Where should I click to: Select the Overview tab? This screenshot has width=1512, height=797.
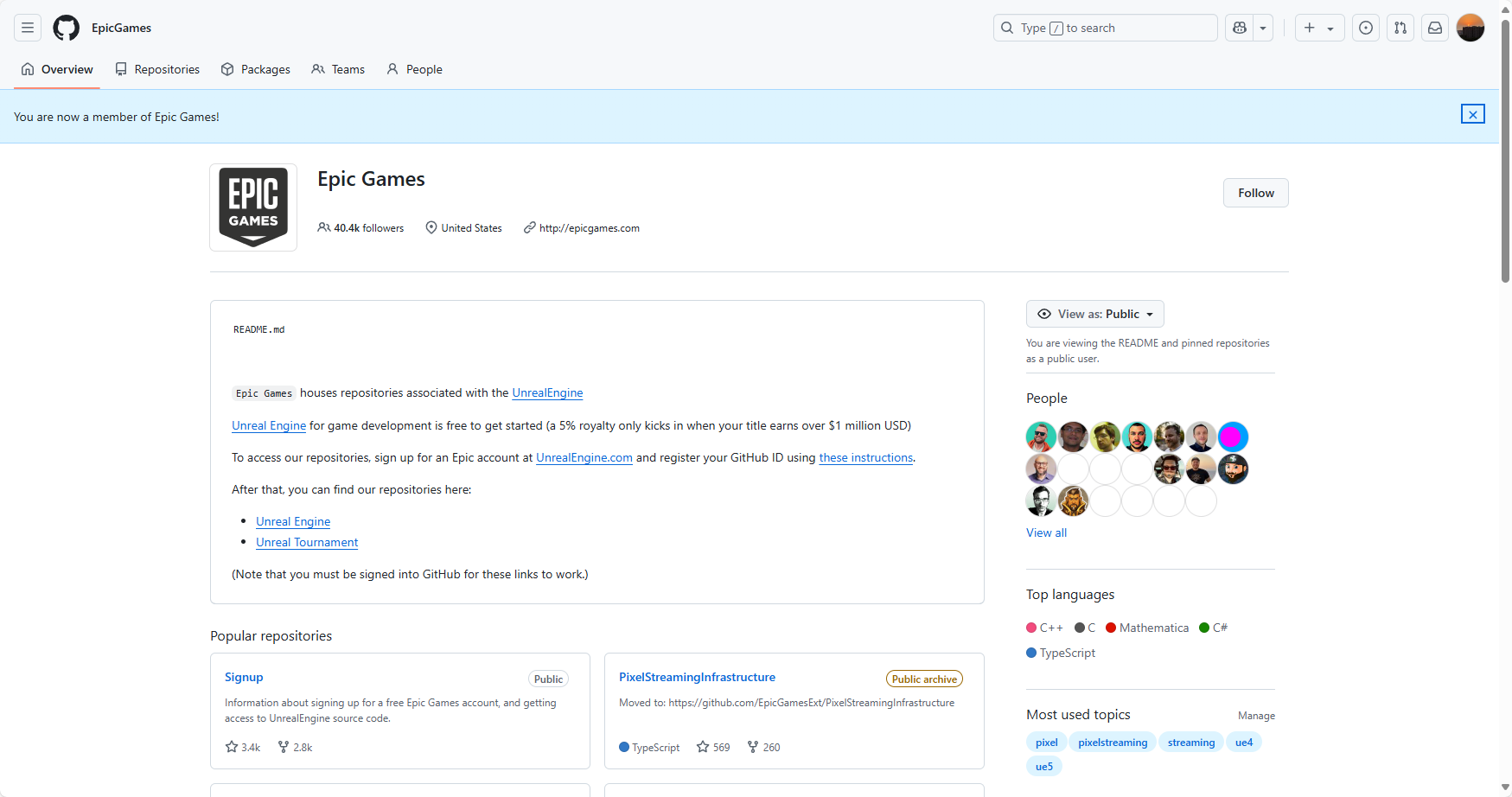(57, 69)
